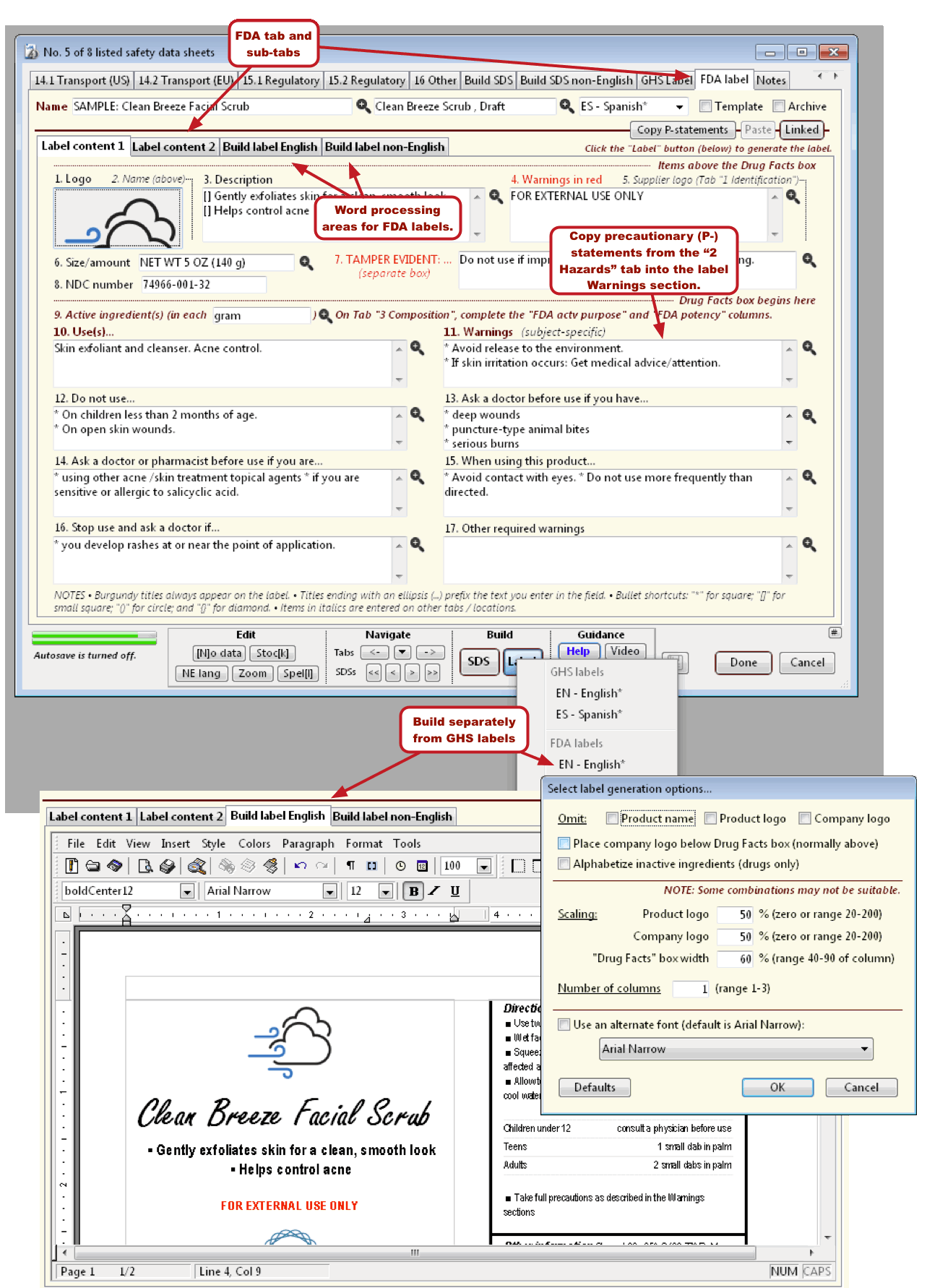This screenshot has width=927, height=1288.
Task: Check Omit Company logo option
Action: 805,818
